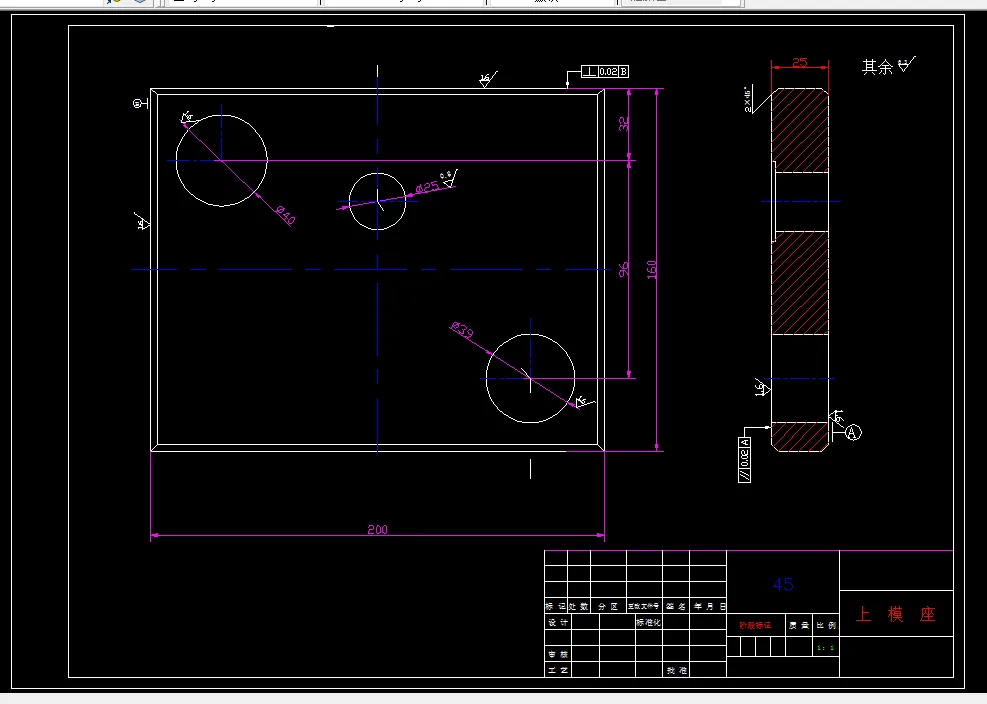Select the 工艺 row label

coord(558,671)
